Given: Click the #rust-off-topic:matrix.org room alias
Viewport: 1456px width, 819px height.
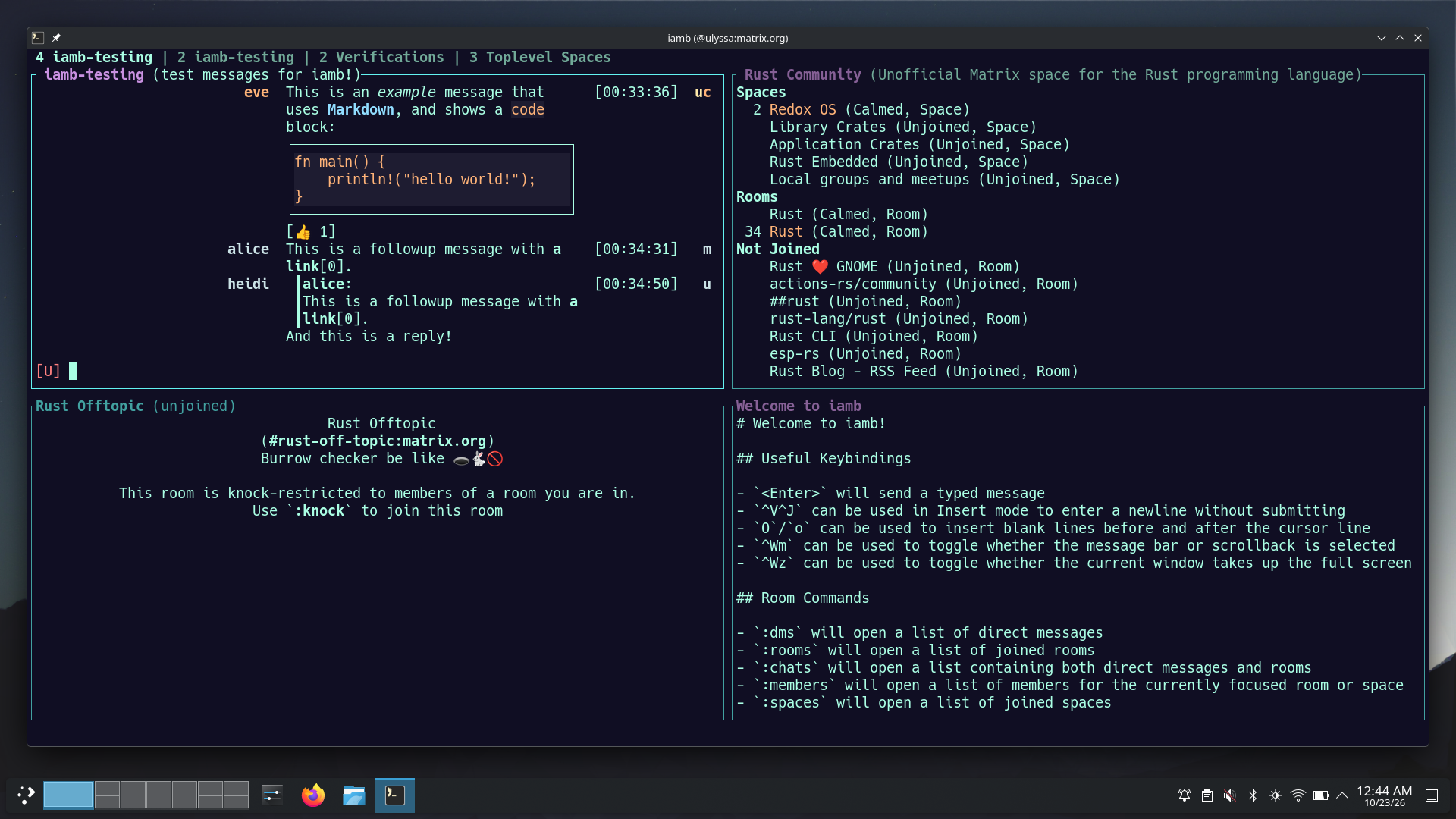Looking at the screenshot, I should point(378,441).
